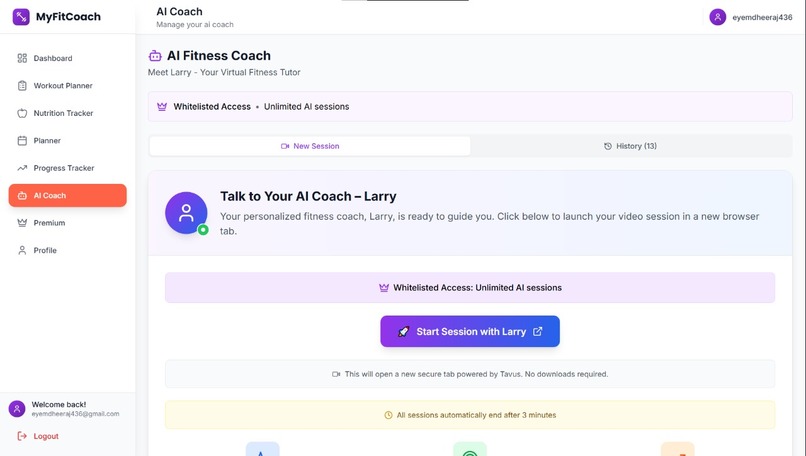Click the Dashboard grid icon in sidebar
Screen dimensions: 806x456
(x=22, y=58)
